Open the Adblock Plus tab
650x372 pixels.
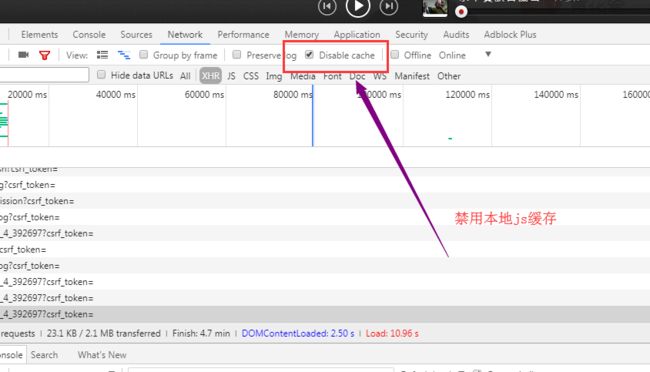coord(510,34)
